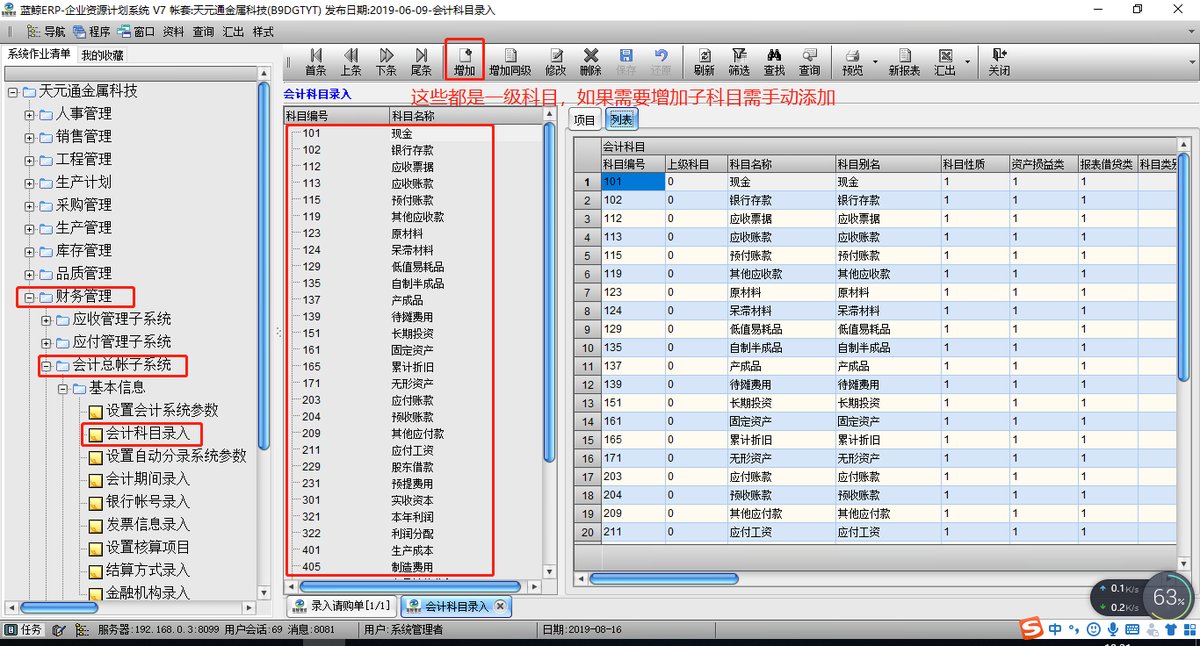This screenshot has width=1200, height=646.
Task: Switch to 录入请购单[1/1] bottom tab
Action: tap(340, 606)
